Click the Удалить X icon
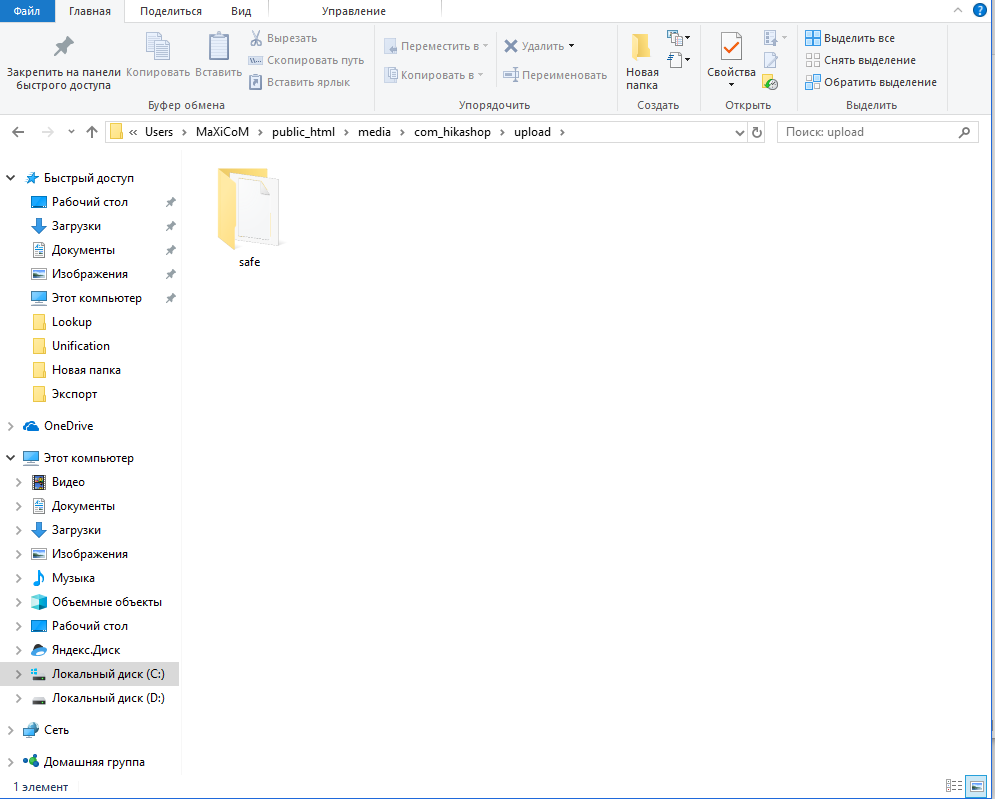This screenshot has height=799, width=995. click(x=511, y=46)
